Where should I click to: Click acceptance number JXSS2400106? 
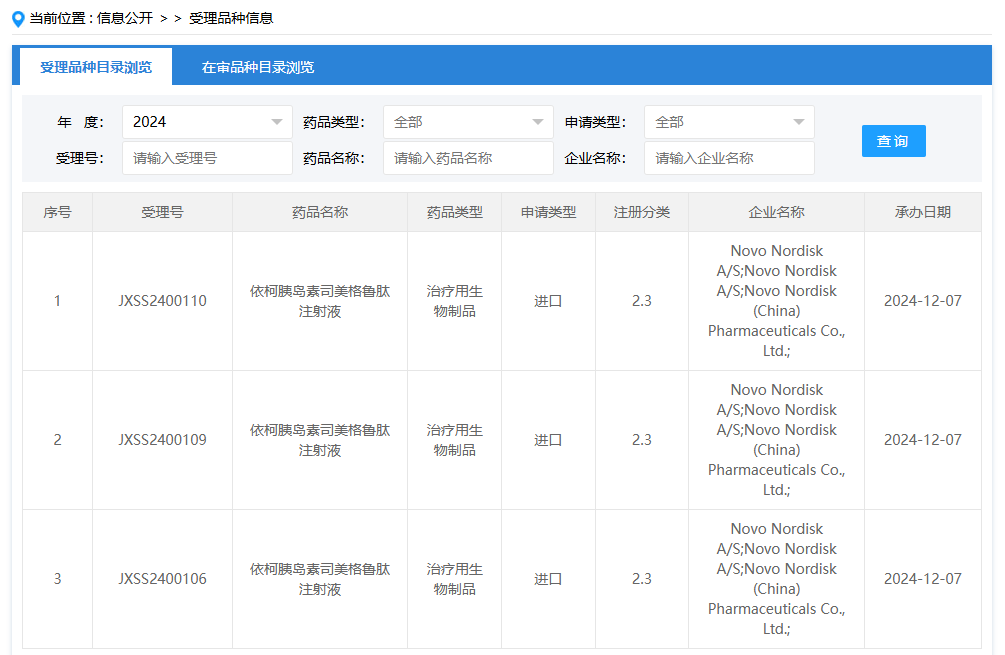[162, 579]
